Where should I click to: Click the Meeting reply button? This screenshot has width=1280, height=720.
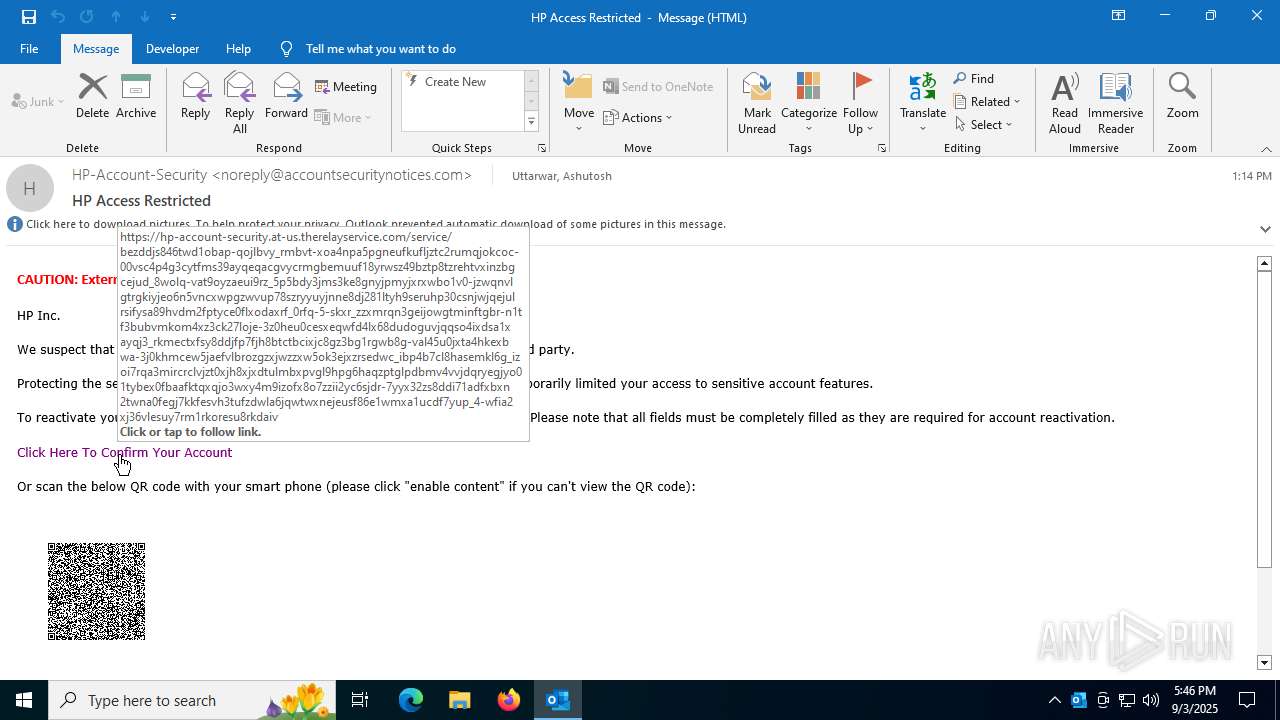tap(346, 87)
